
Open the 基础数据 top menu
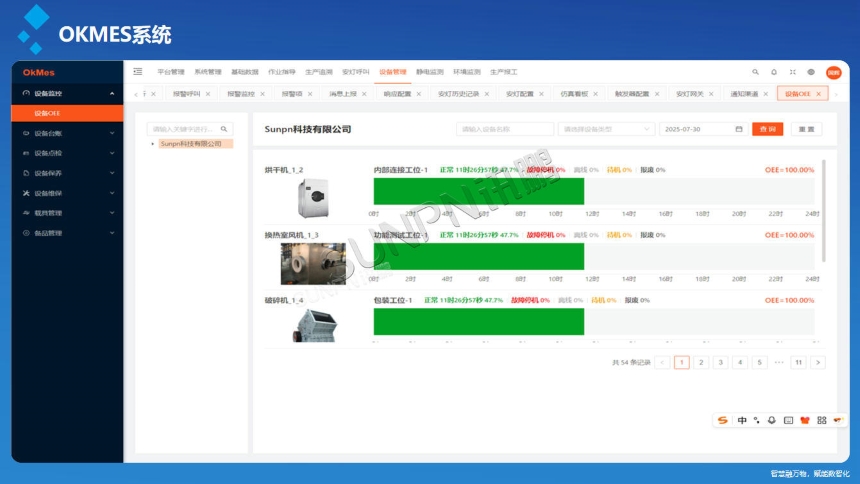coord(245,72)
